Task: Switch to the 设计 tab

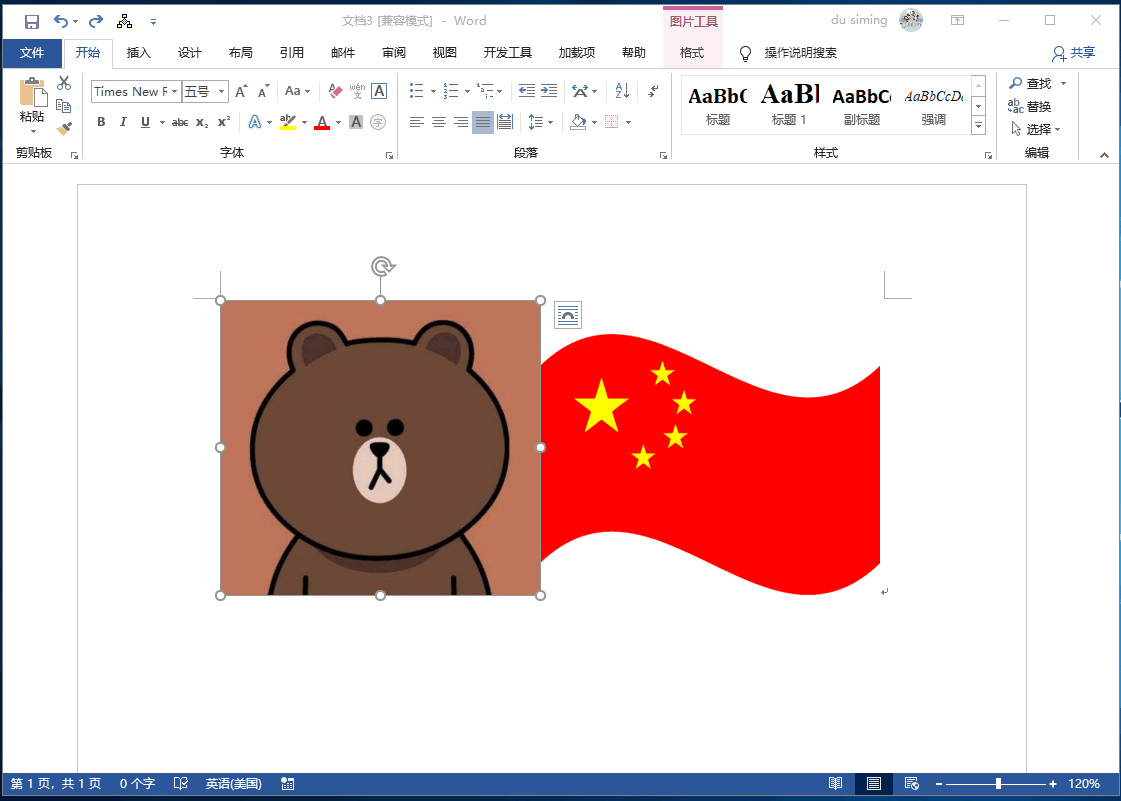Action: click(x=189, y=53)
